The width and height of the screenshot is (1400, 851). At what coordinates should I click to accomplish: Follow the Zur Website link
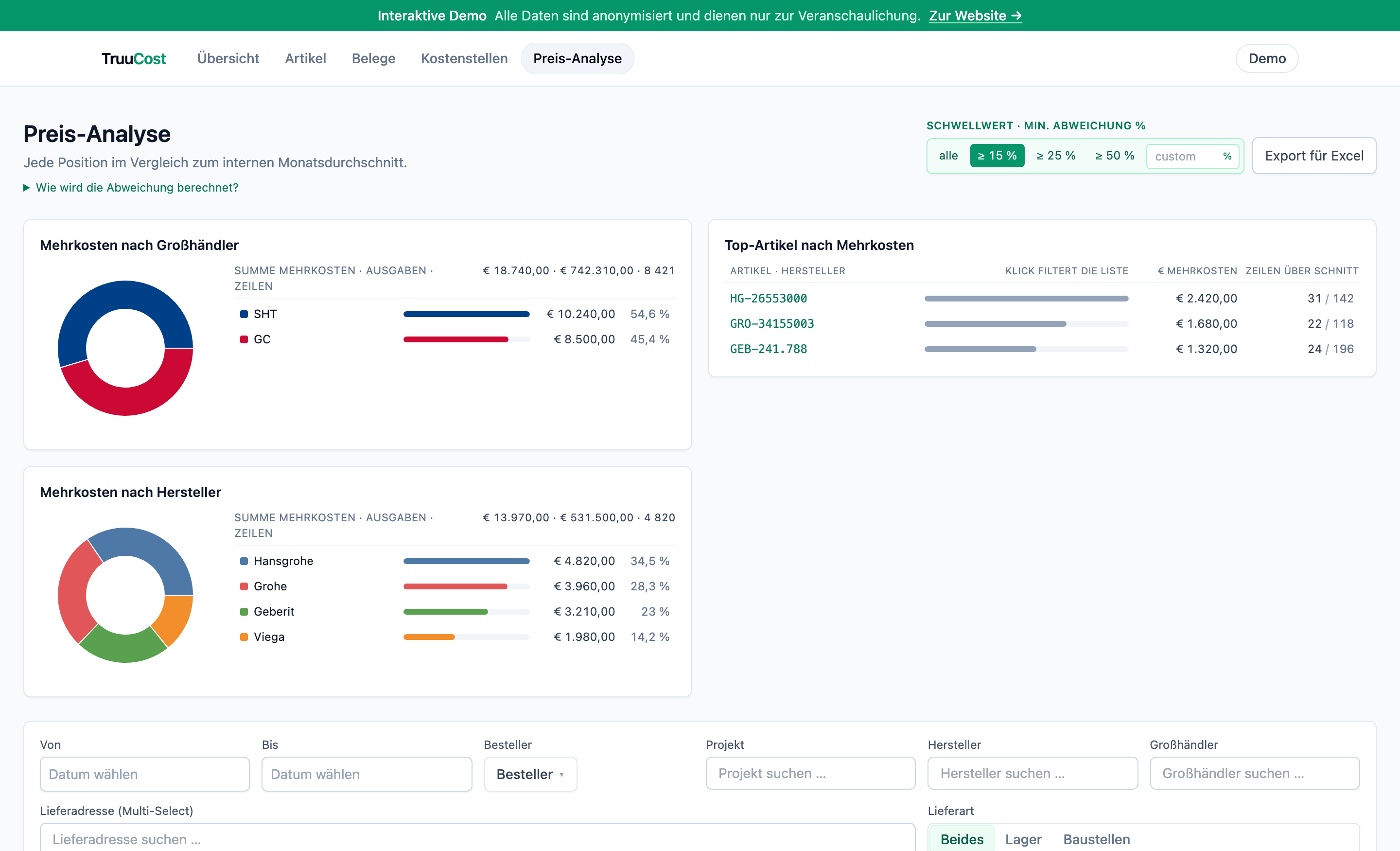tap(976, 16)
